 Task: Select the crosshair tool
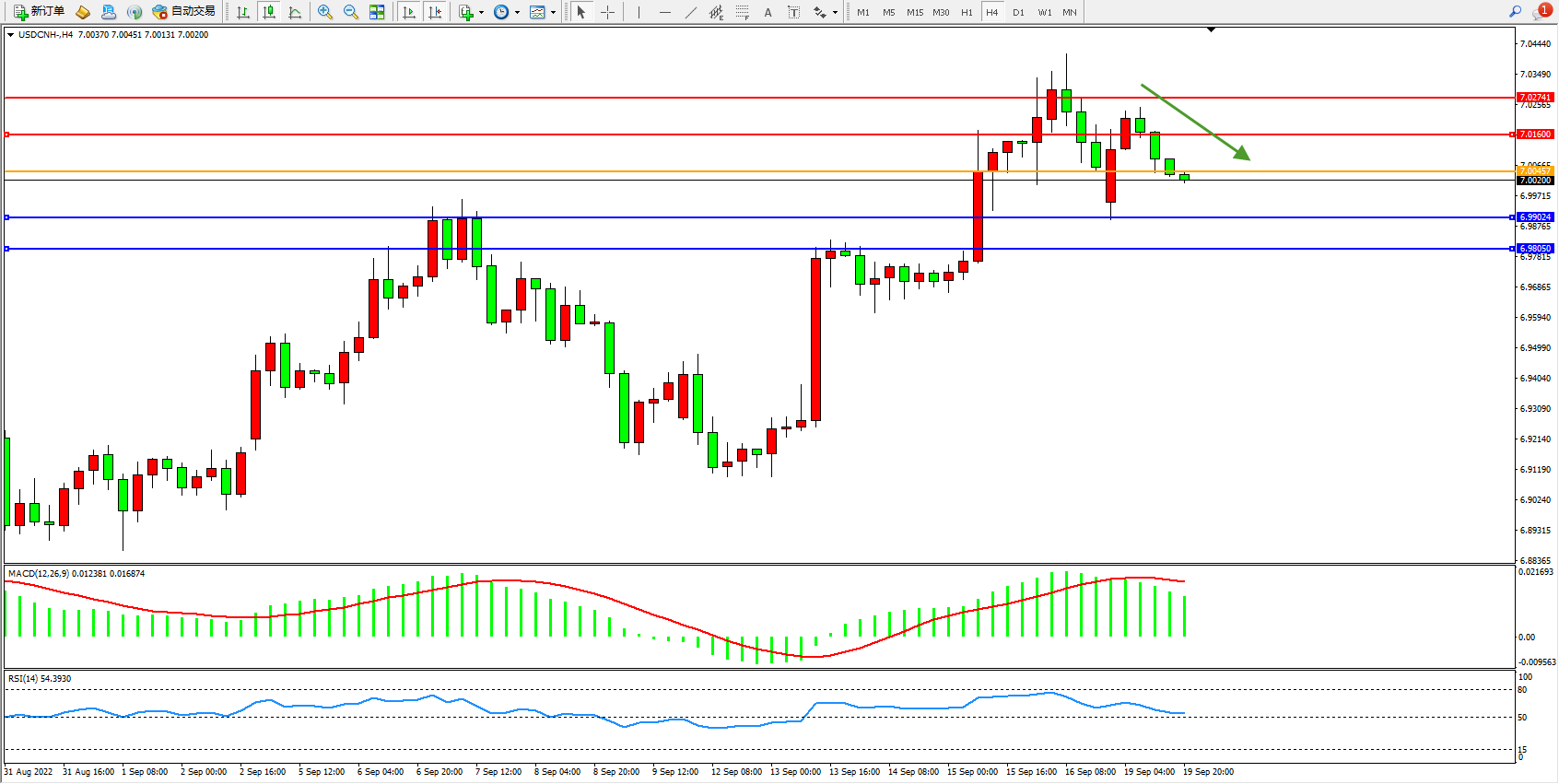[x=608, y=12]
